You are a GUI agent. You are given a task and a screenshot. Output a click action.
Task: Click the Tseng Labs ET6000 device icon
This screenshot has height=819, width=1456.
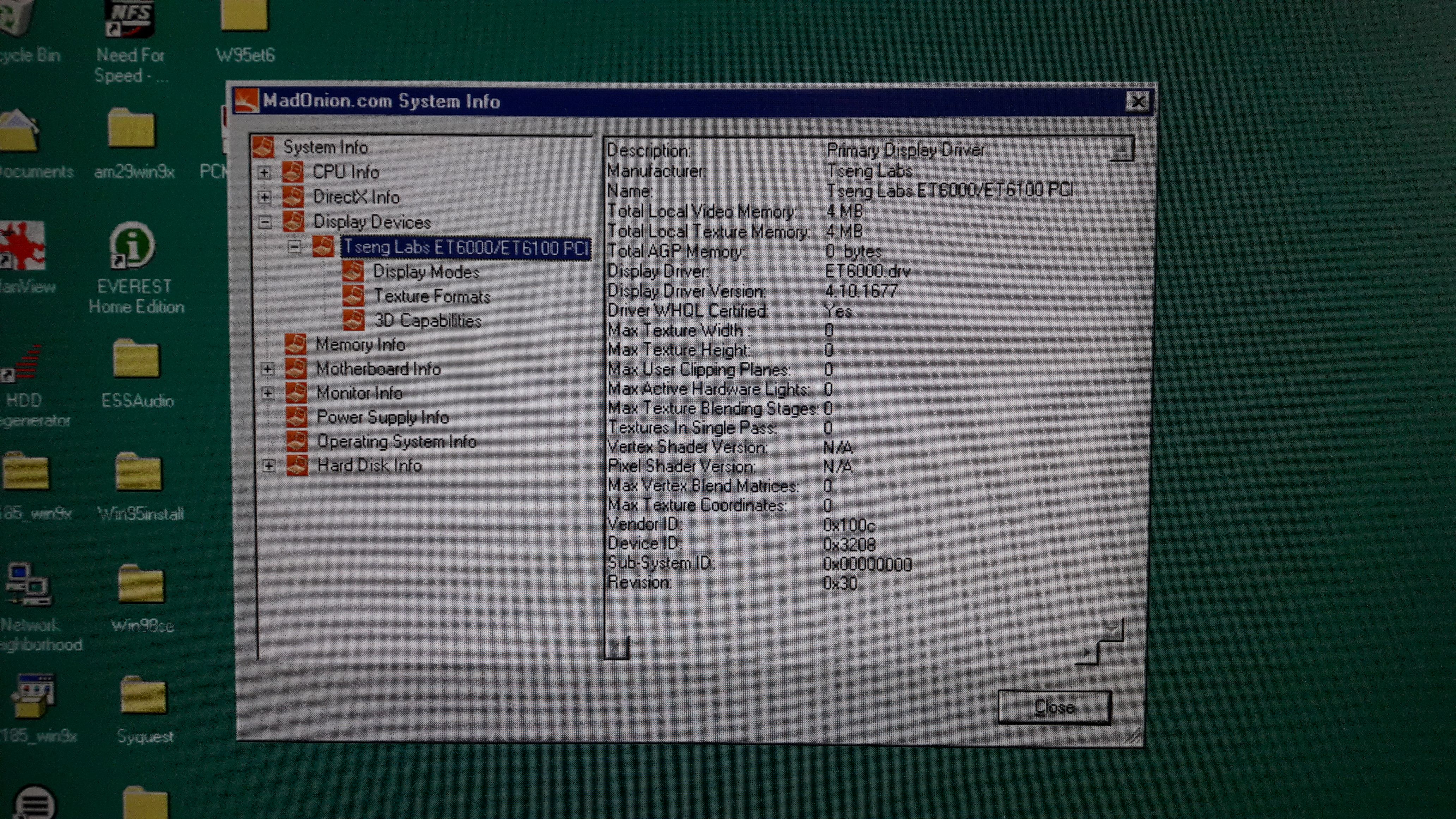pos(323,247)
